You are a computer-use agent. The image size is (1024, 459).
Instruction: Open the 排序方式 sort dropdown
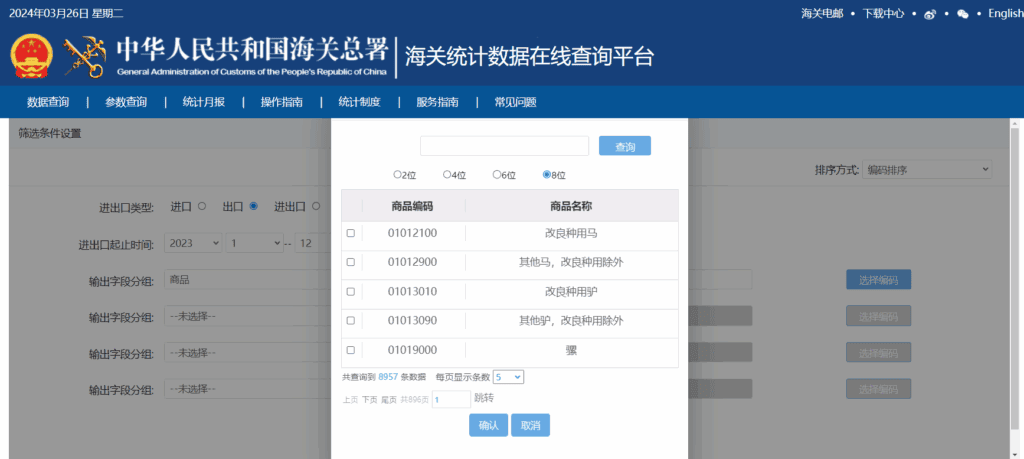927,170
